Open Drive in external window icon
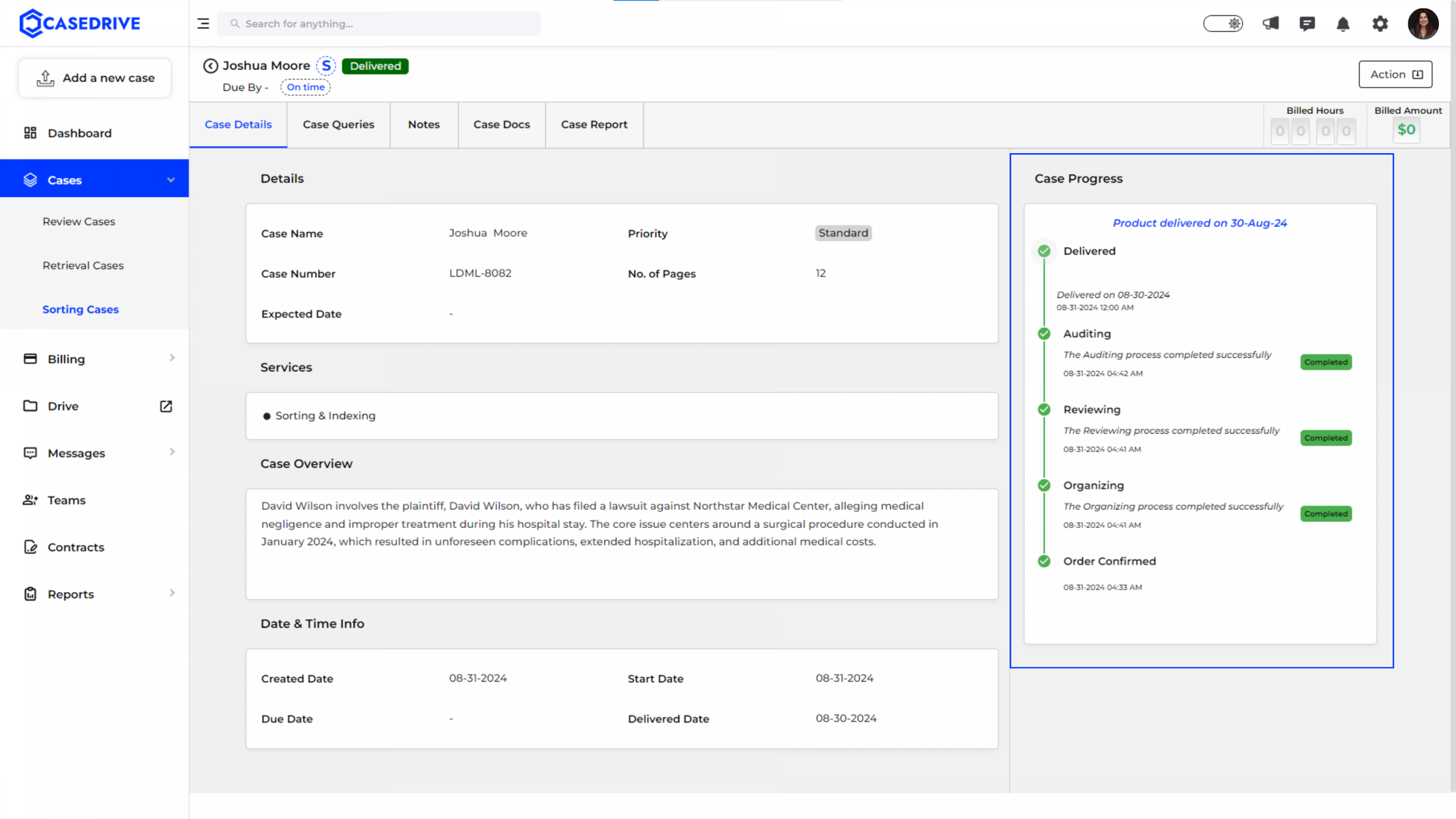Viewport: 1456px width, 819px height. 166,406
